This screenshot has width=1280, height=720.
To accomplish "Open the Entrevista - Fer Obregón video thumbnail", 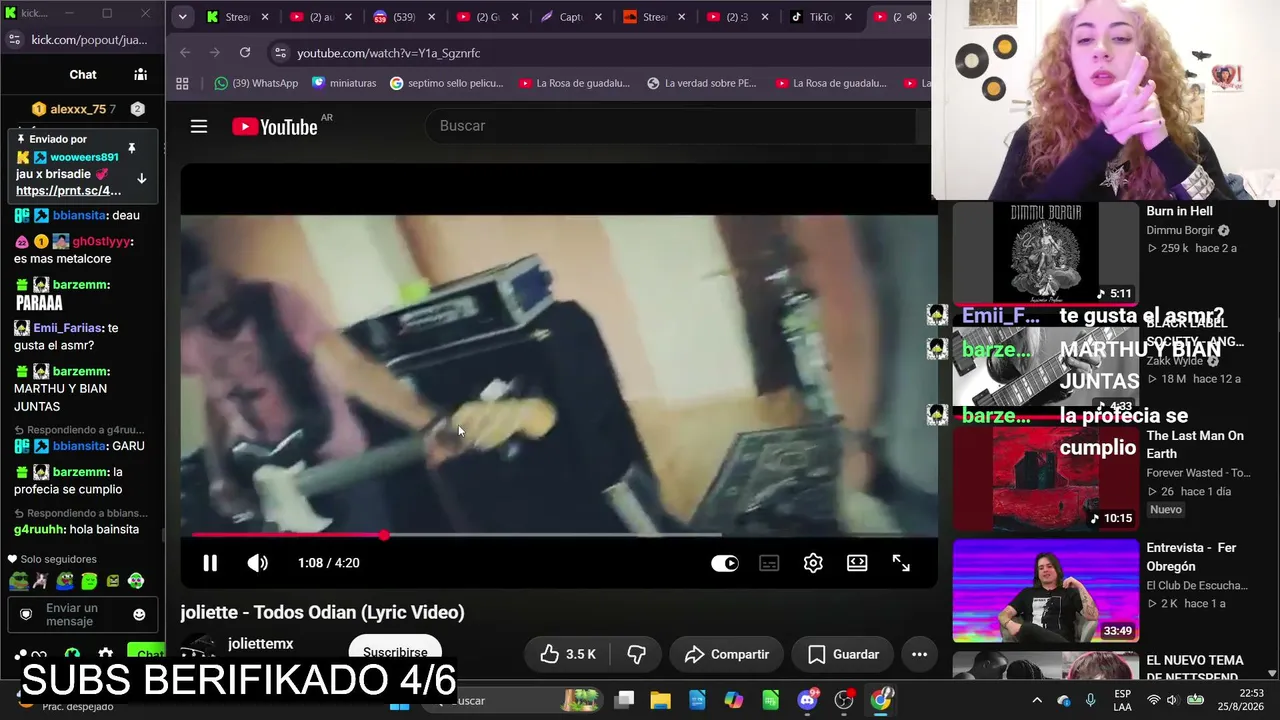I will click(x=1045, y=590).
